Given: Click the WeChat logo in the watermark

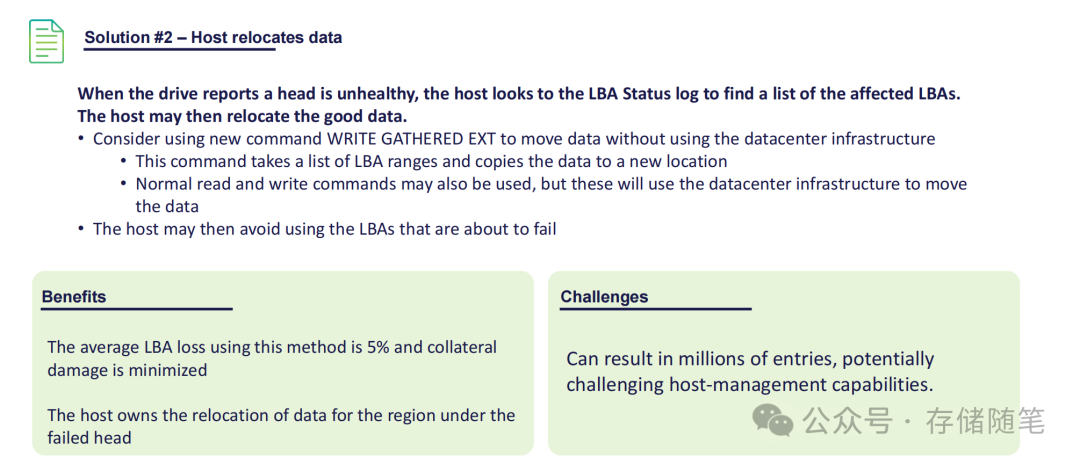Looking at the screenshot, I should coord(773,420).
